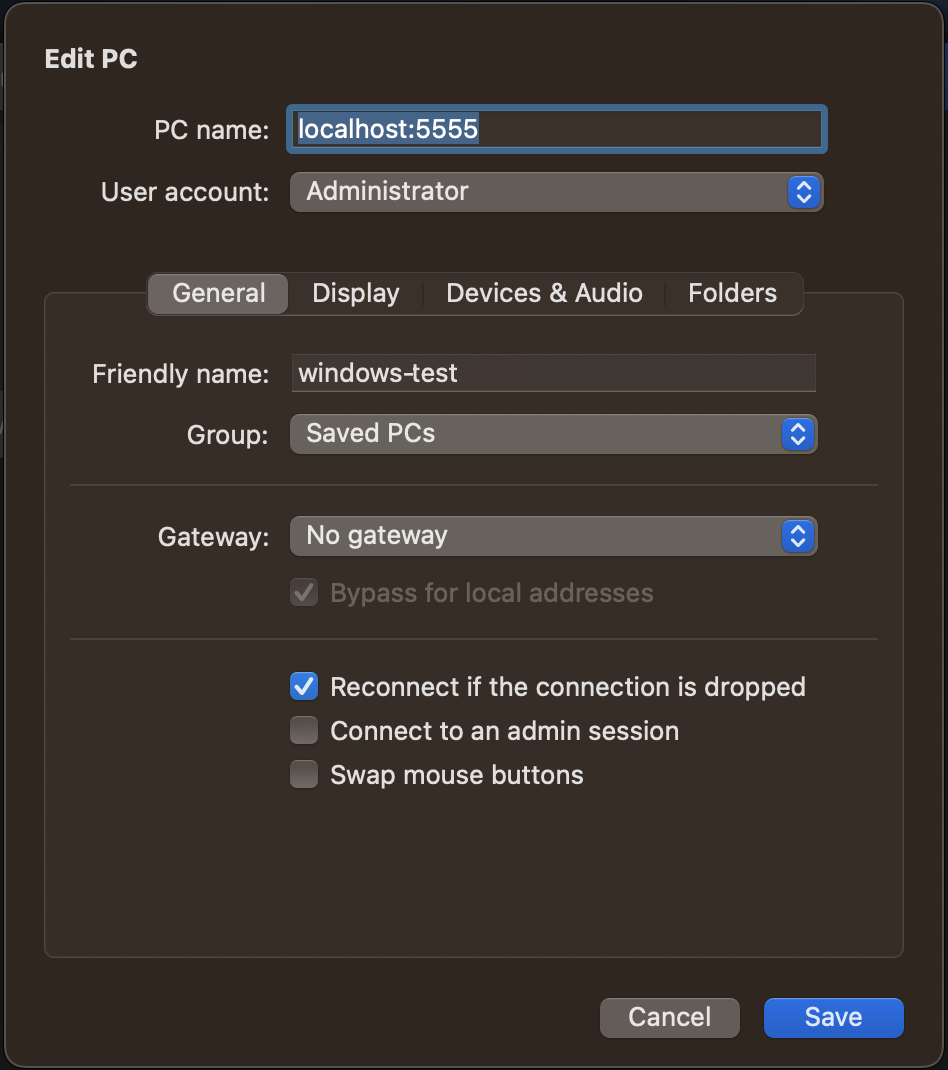Switch to the General tab
Image resolution: width=948 pixels, height=1070 pixels.
point(217,293)
